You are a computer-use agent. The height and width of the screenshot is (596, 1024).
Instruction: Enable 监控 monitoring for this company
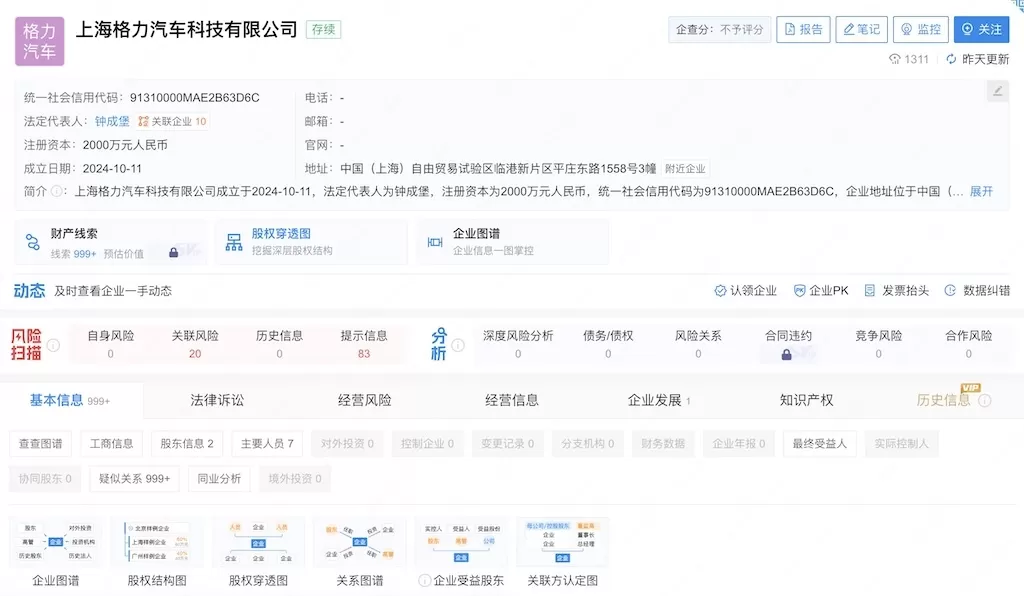pyautogui.click(x=920, y=30)
